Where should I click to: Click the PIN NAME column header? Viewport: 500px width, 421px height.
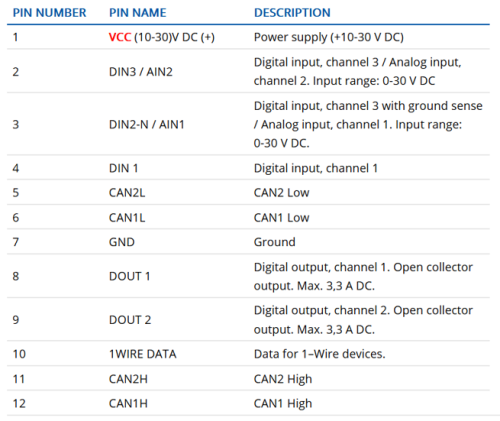click(138, 13)
